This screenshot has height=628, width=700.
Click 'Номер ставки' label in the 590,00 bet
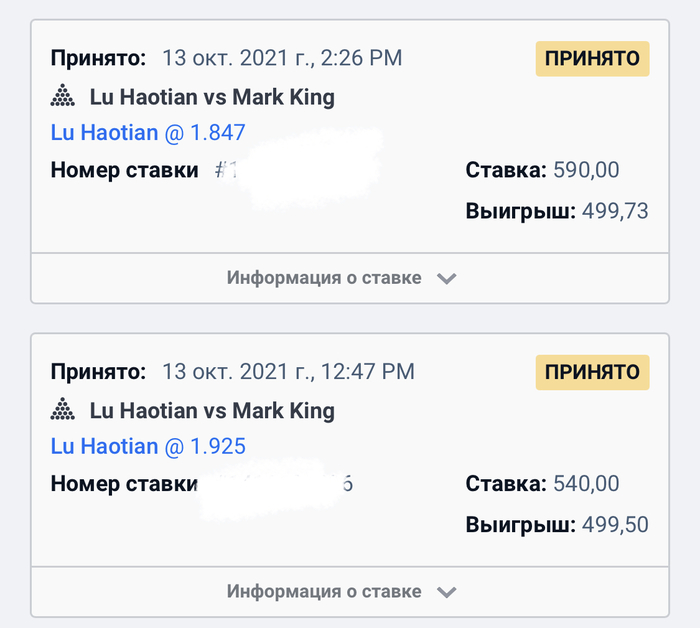click(x=124, y=170)
